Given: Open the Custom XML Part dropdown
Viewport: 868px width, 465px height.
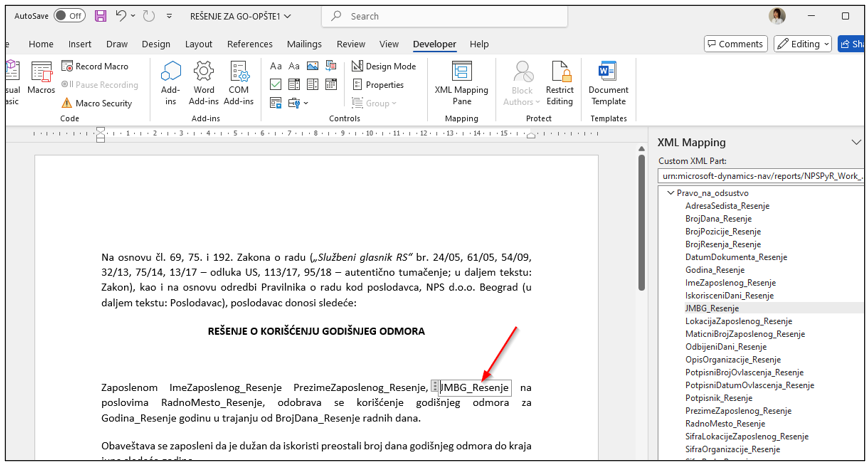Looking at the screenshot, I should tap(759, 176).
